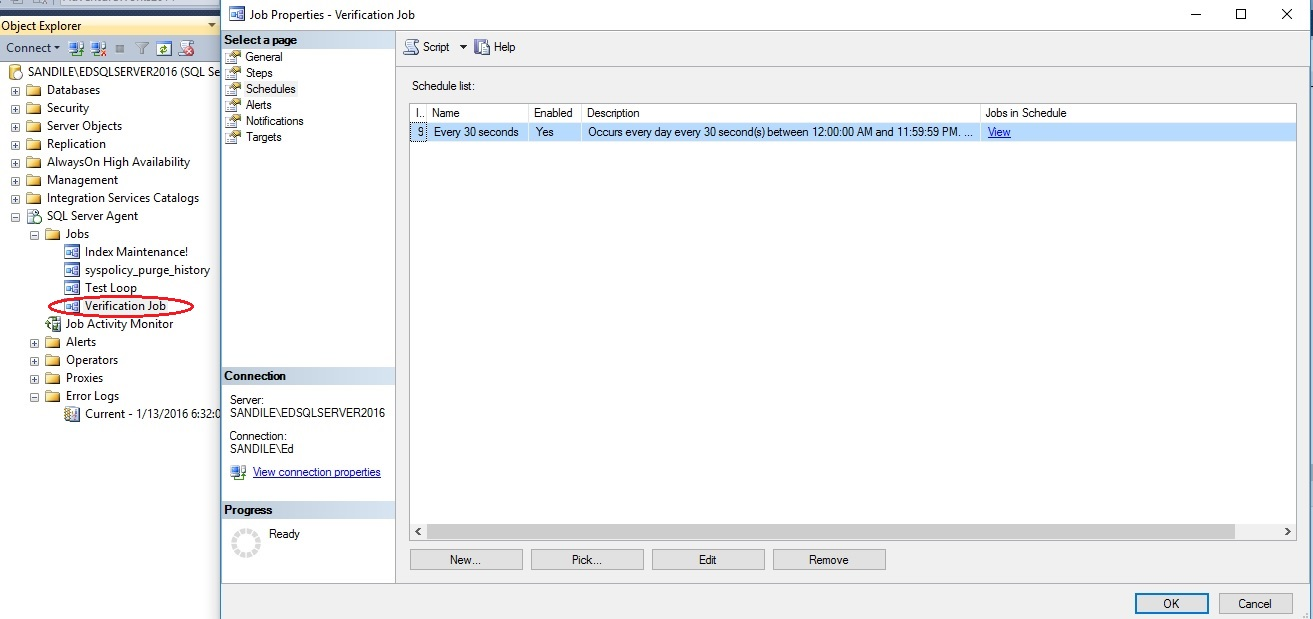Click the Filter funnel icon
1313x619 pixels.
tap(142, 48)
